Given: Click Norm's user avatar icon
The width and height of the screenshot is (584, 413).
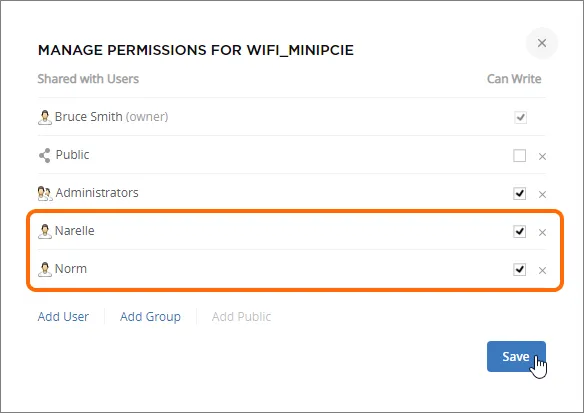Looking at the screenshot, I should pyautogui.click(x=45, y=269).
